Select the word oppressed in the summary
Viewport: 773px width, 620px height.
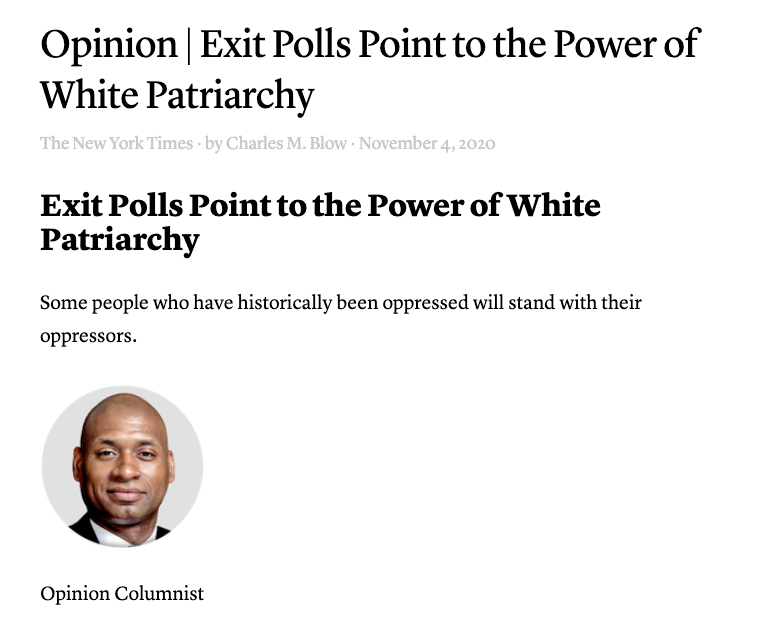[425, 304]
